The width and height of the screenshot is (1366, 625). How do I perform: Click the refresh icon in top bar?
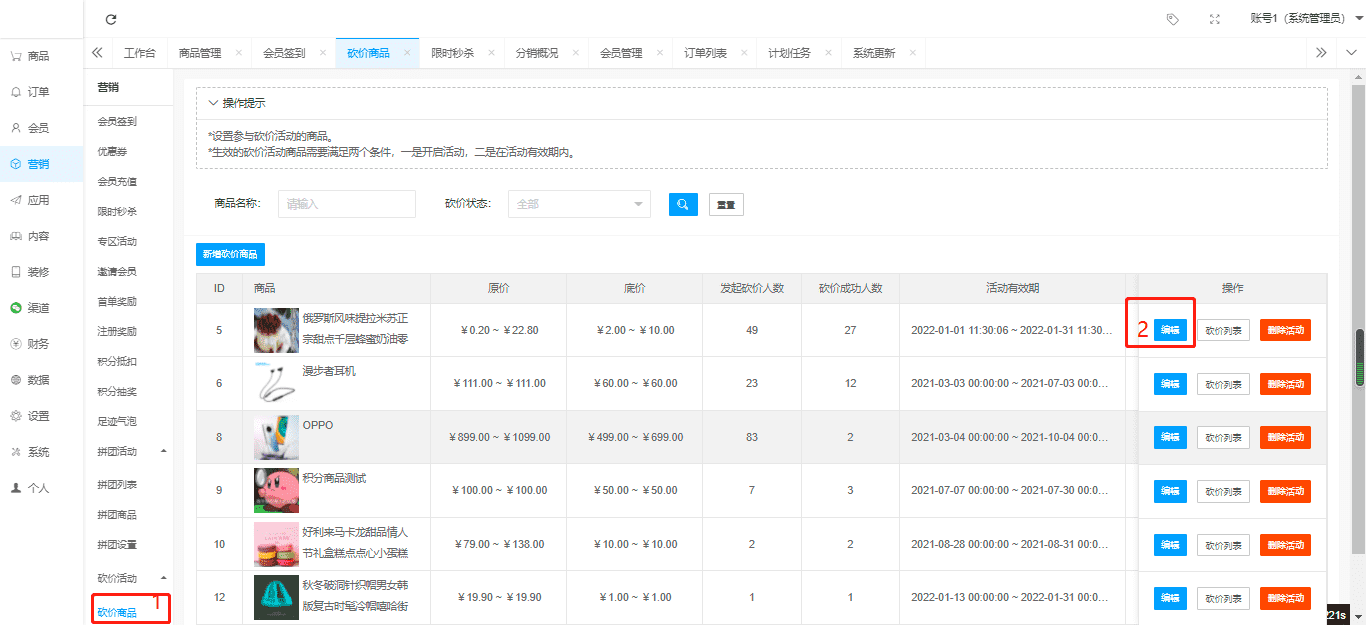[x=111, y=19]
